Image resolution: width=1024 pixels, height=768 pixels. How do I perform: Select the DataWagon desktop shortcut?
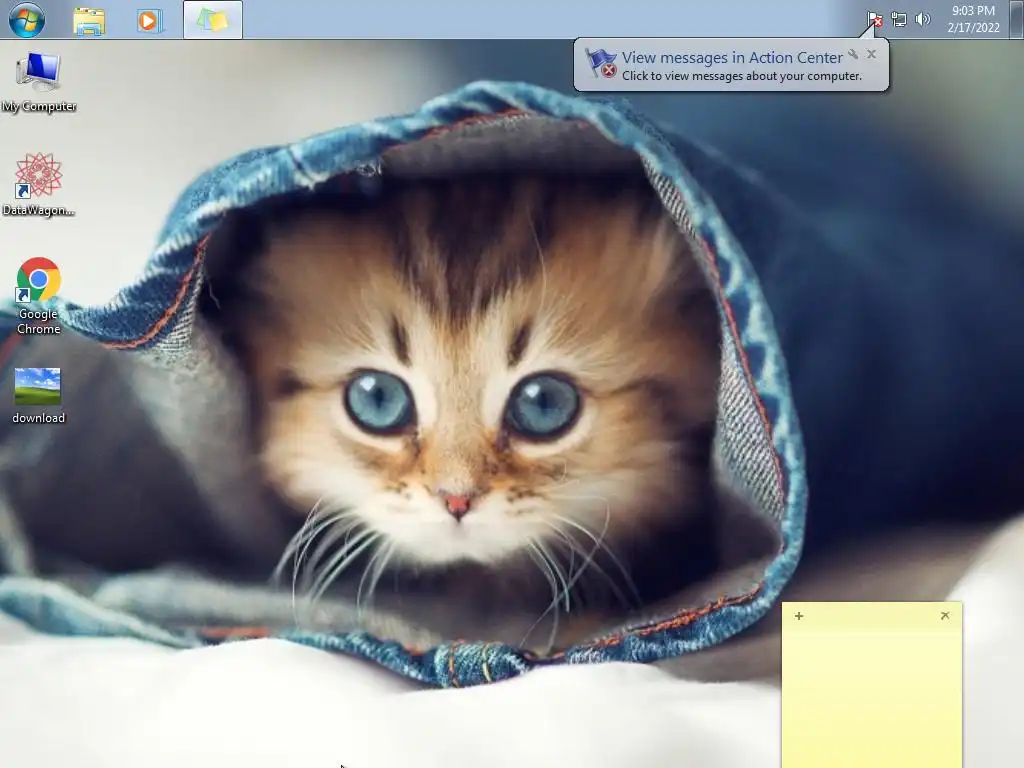pyautogui.click(x=39, y=185)
